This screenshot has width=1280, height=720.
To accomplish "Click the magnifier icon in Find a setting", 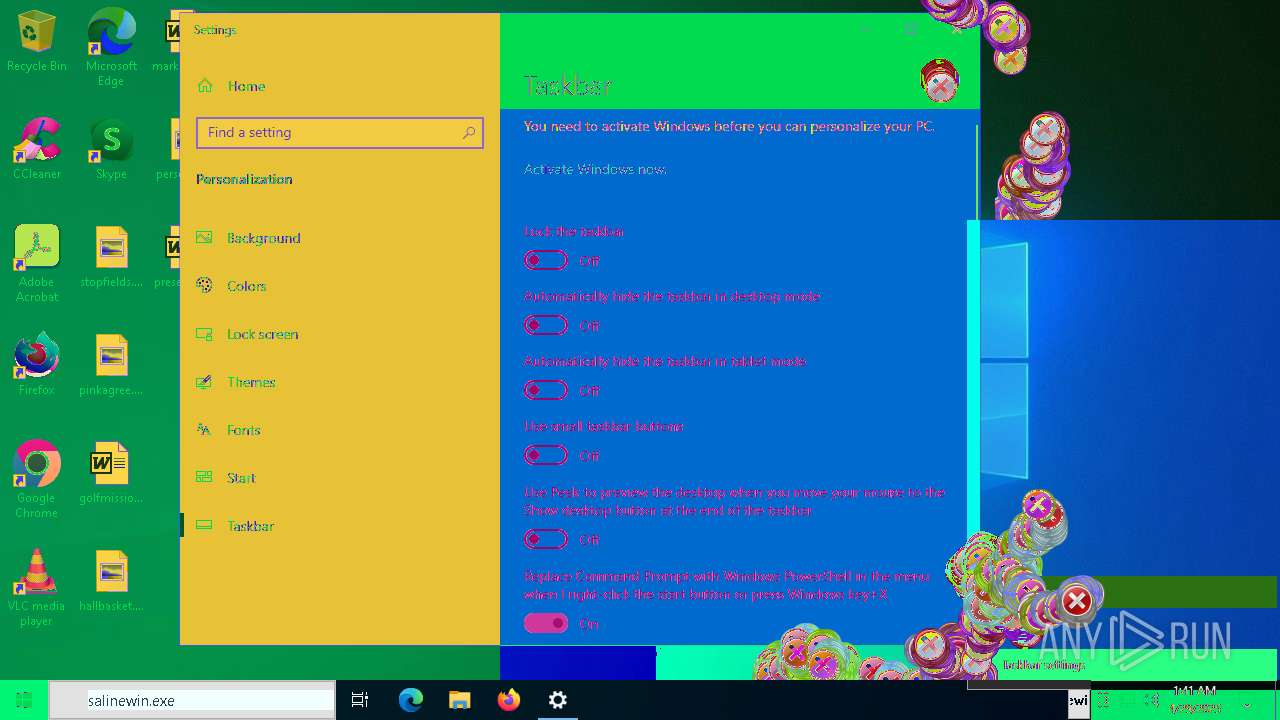I will click(469, 132).
